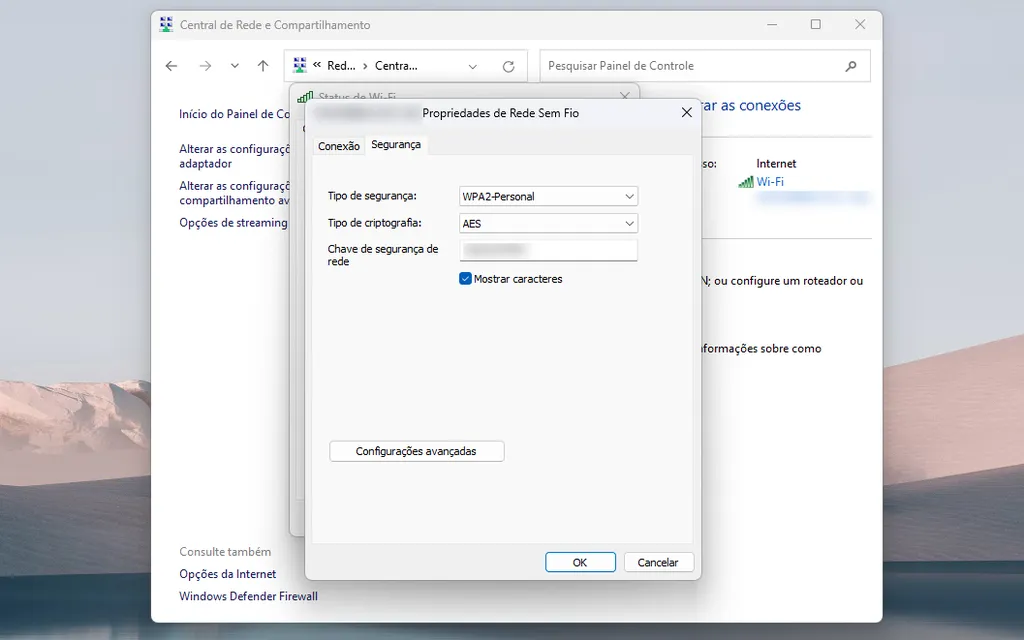This screenshot has height=640, width=1024.
Task: Expand the address bar history dropdown
Action: click(x=473, y=67)
